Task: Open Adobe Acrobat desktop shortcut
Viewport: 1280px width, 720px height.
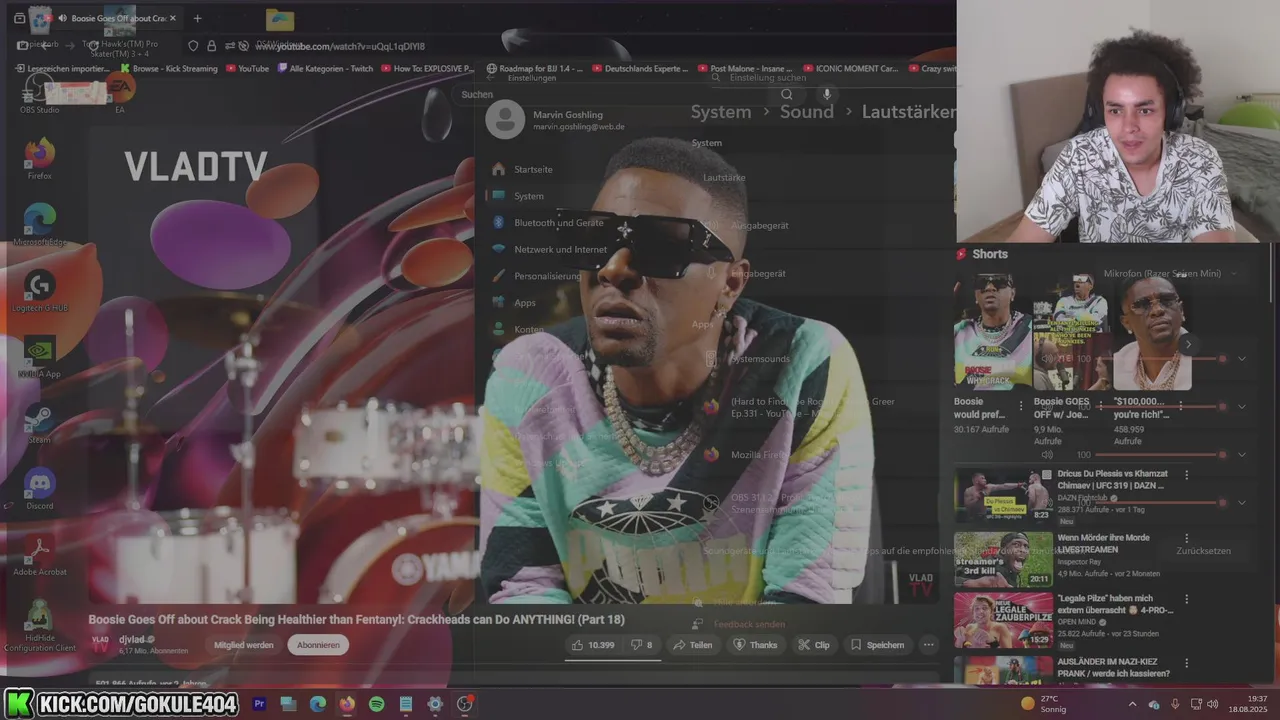Action: pyautogui.click(x=39, y=556)
